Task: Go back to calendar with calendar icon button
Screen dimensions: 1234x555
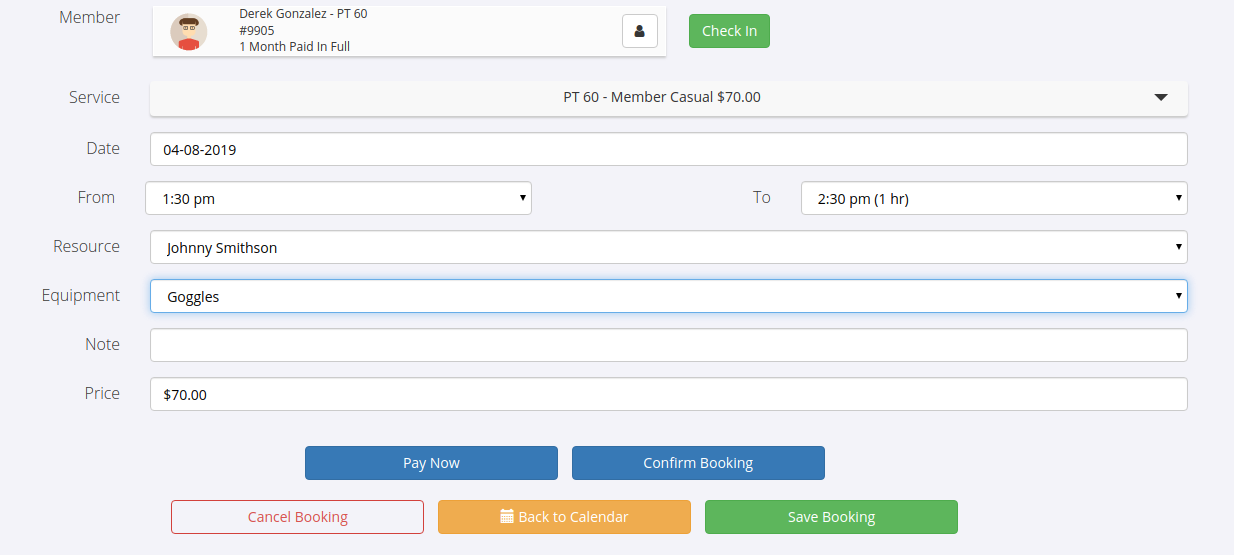Action: click(x=564, y=517)
